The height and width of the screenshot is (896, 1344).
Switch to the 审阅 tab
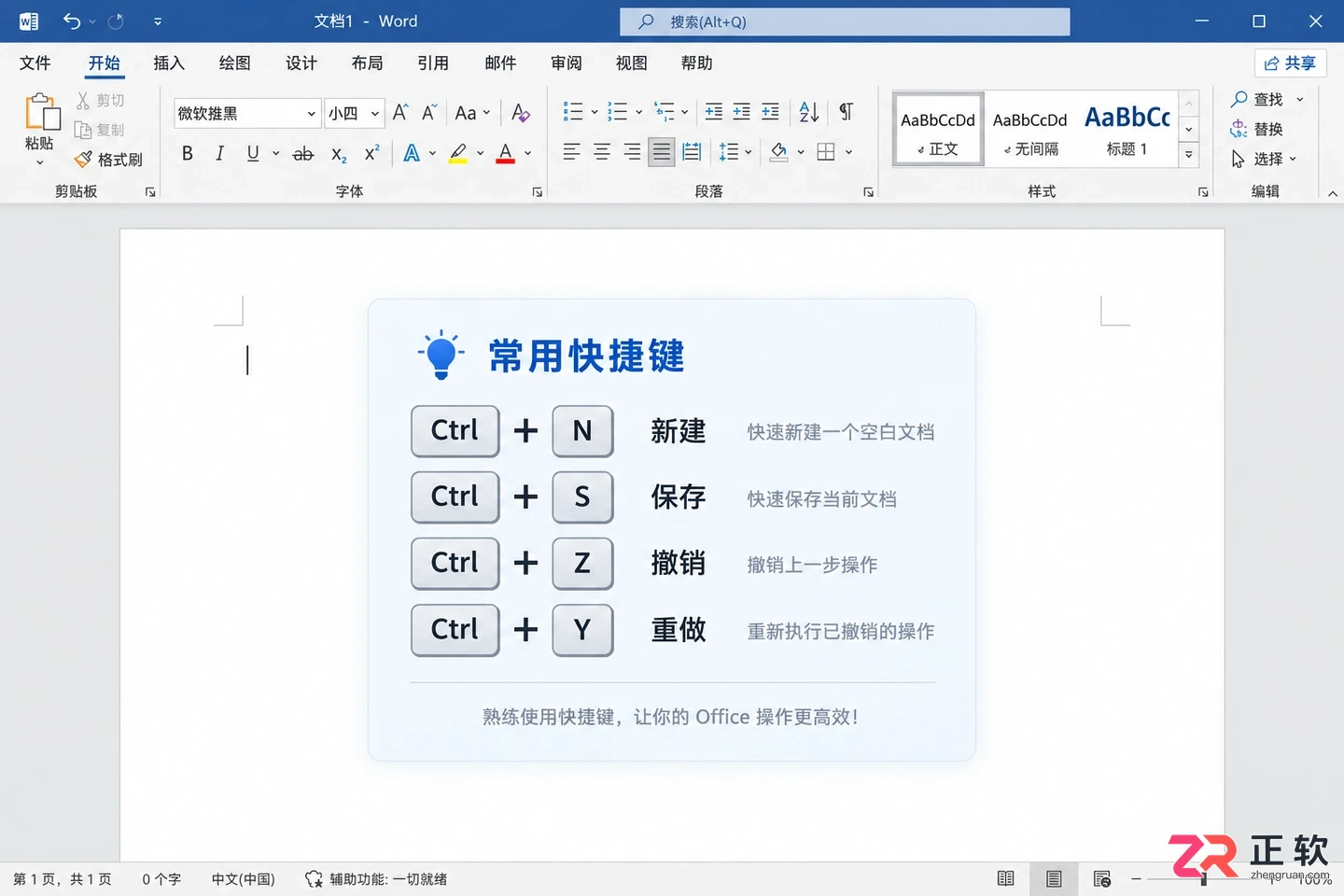tap(567, 63)
